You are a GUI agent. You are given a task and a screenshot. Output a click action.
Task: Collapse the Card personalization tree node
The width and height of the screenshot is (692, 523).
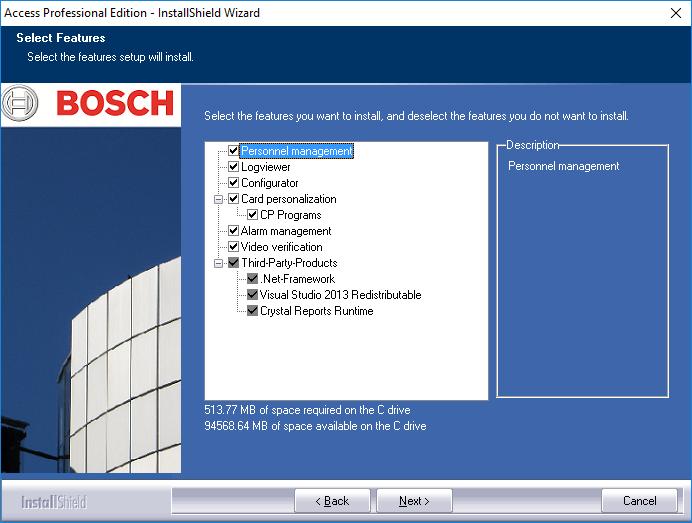pyautogui.click(x=218, y=199)
